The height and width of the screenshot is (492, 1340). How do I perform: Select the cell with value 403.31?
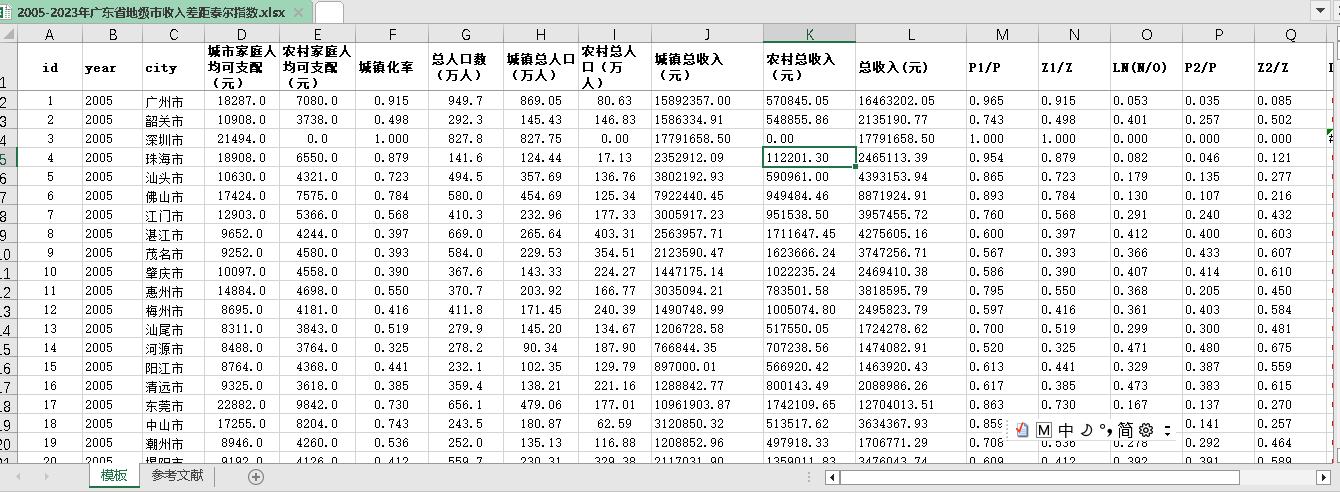(615, 234)
